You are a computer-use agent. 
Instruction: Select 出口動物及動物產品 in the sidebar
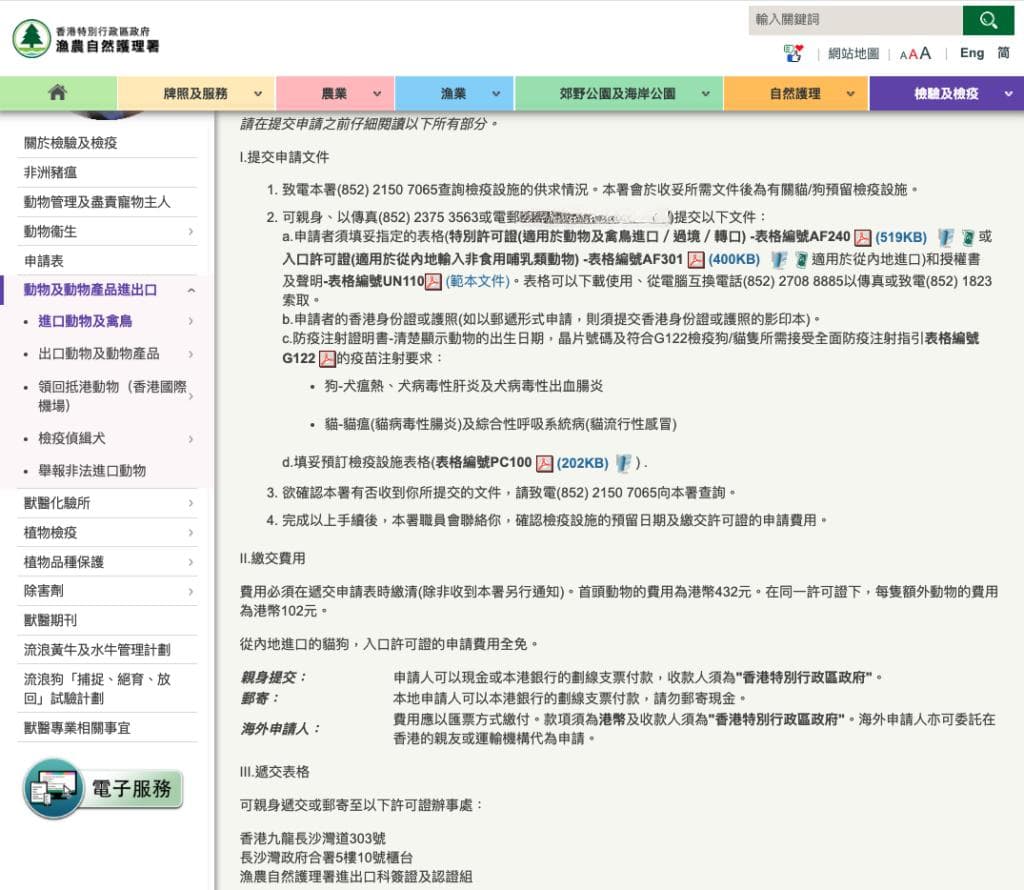98,353
